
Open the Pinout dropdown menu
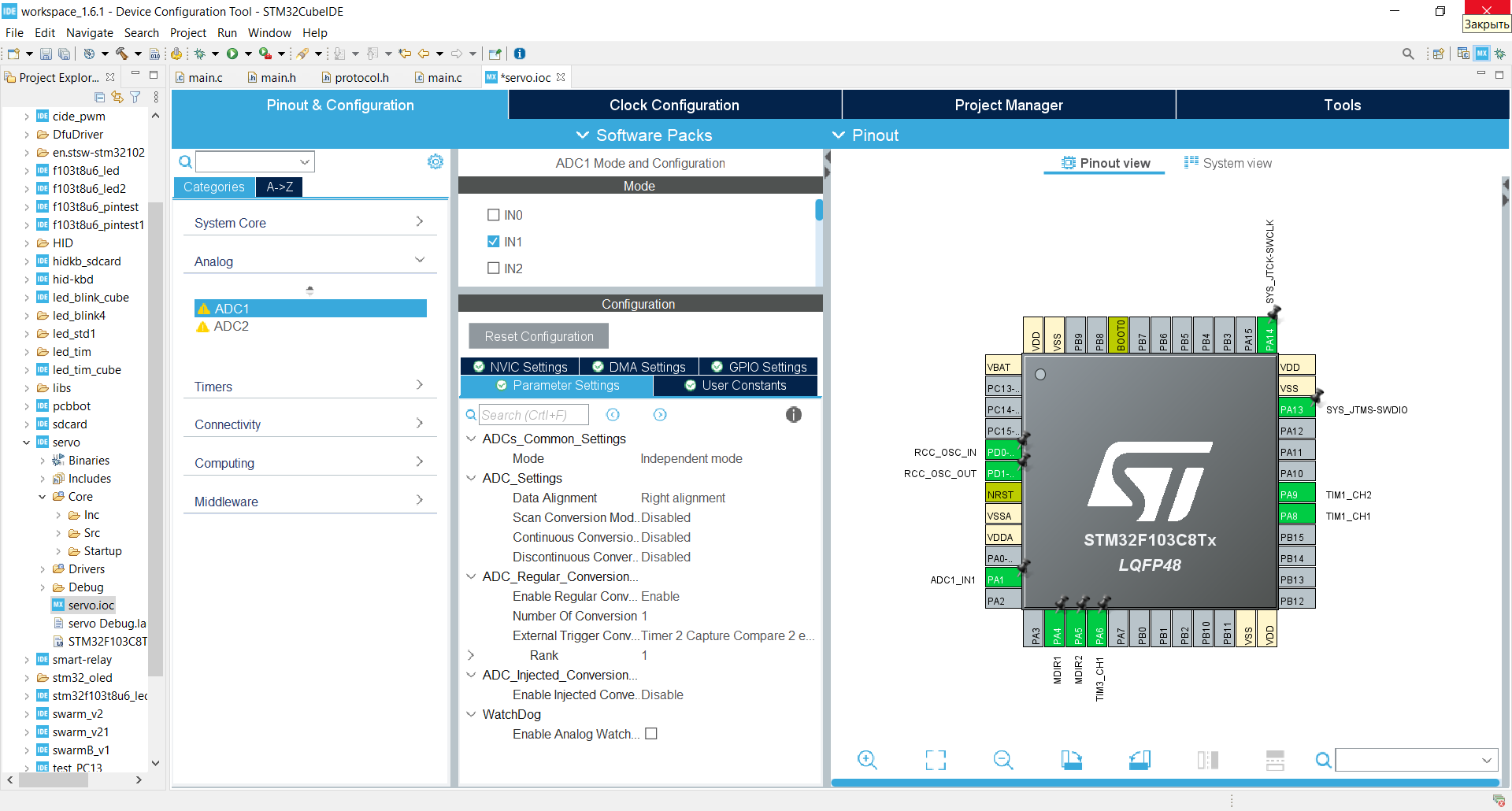865,135
